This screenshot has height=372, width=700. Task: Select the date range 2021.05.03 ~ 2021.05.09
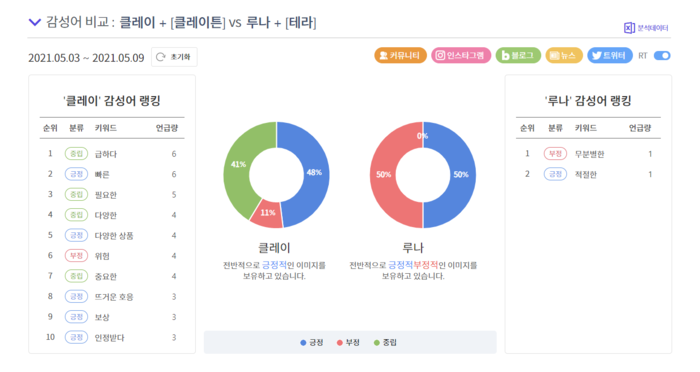[x=86, y=58]
